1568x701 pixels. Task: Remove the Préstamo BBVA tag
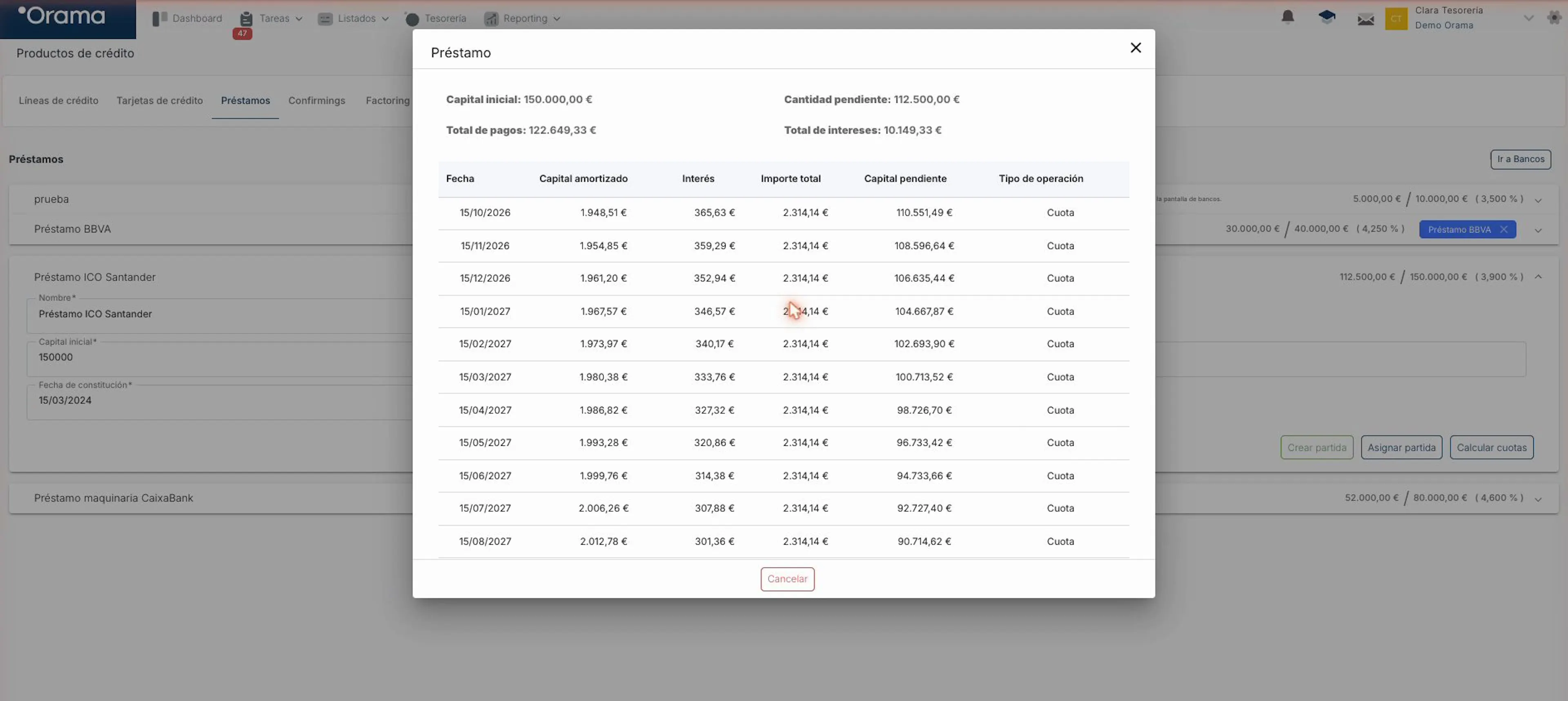tap(1503, 229)
